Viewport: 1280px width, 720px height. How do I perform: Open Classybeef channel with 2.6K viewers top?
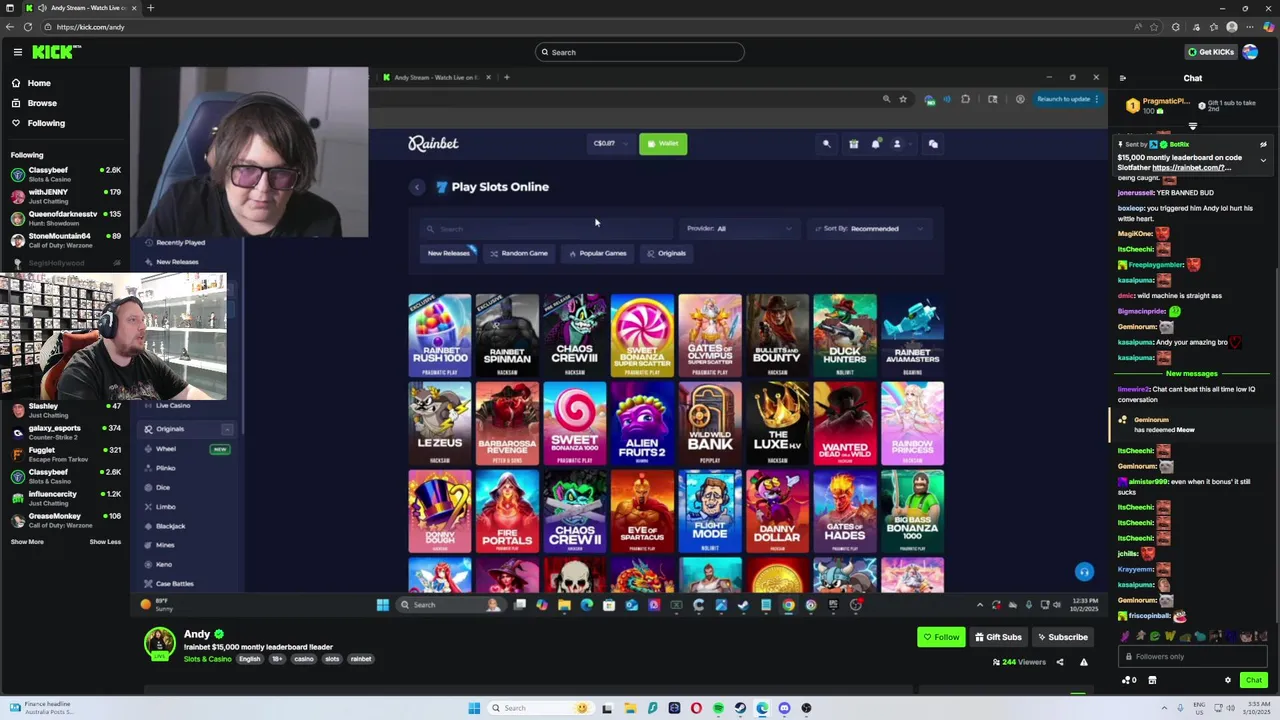tap(66, 174)
